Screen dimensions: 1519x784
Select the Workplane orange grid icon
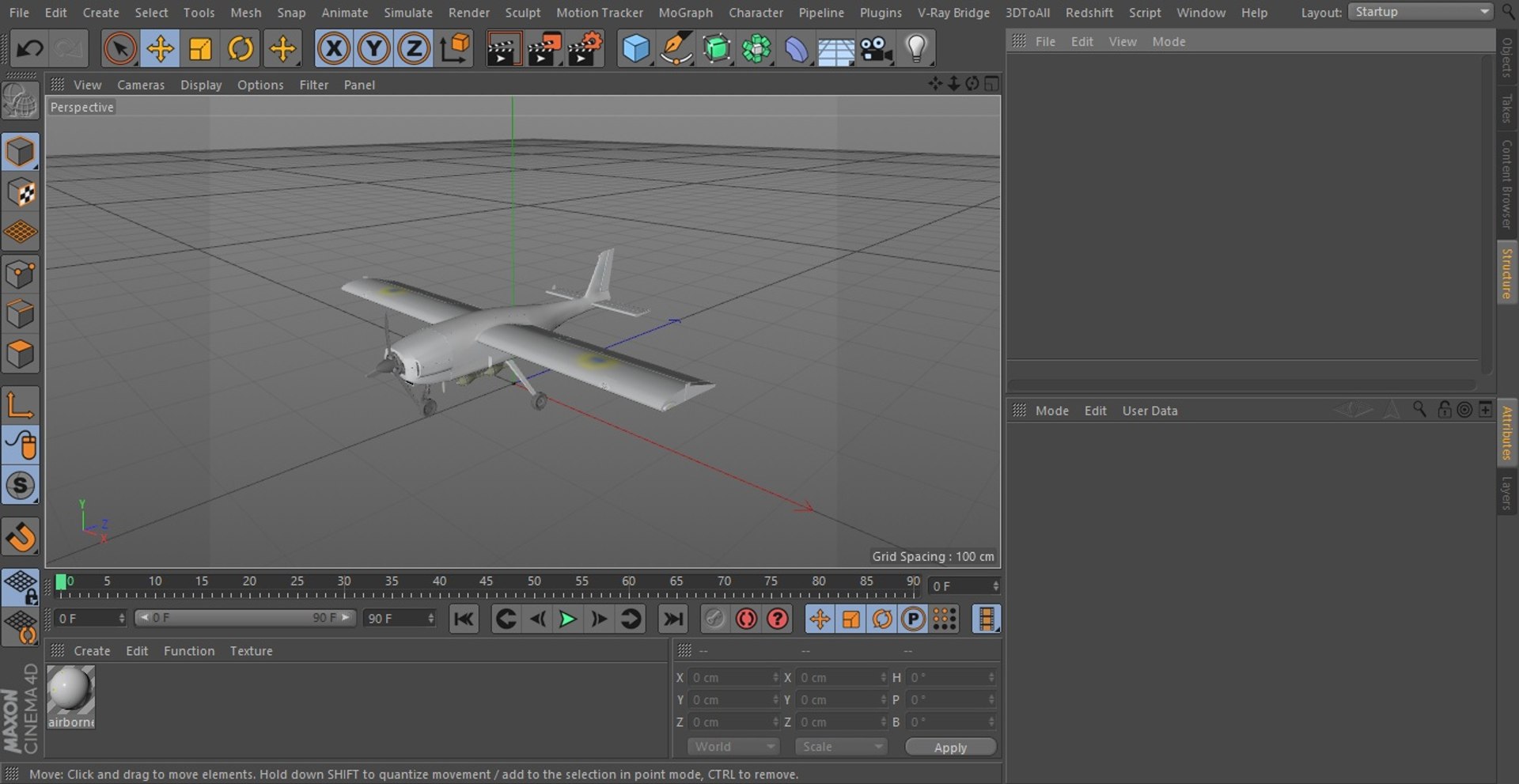pyautogui.click(x=21, y=233)
